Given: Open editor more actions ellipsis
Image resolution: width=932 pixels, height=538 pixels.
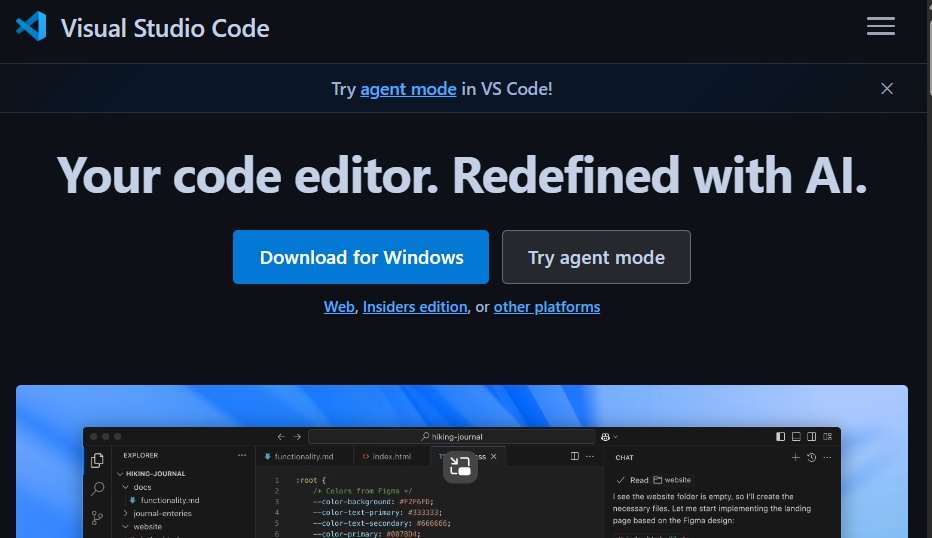Looking at the screenshot, I should tap(590, 456).
